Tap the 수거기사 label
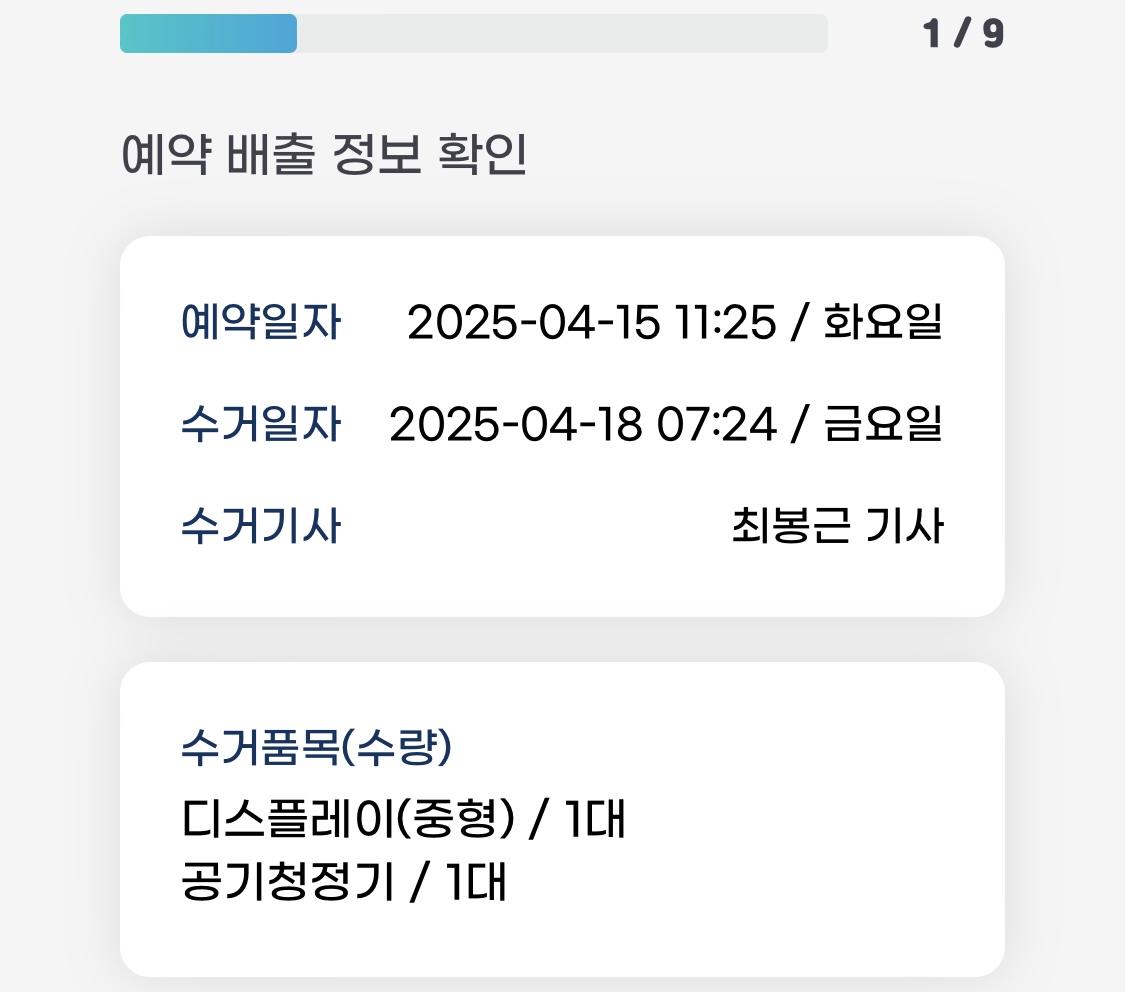Viewport: 1125px width, 992px height. pyautogui.click(x=260, y=527)
